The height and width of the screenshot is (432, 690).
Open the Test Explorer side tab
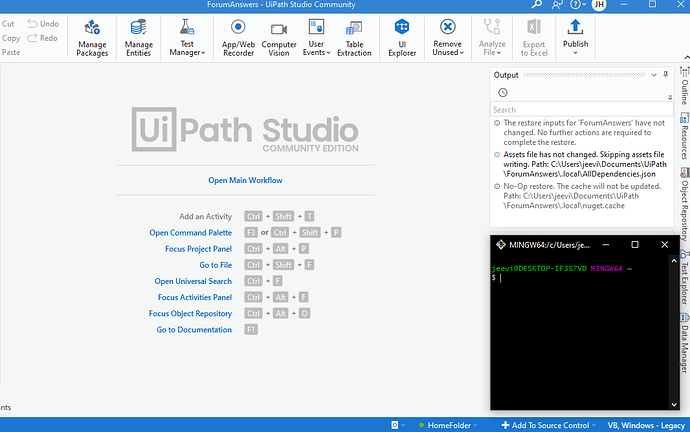(x=684, y=278)
